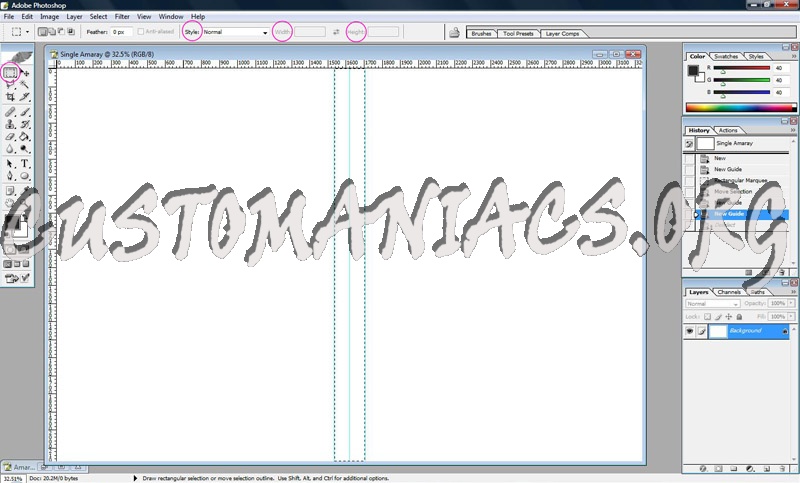Image resolution: width=800 pixels, height=483 pixels.
Task: Select the Healing Brush tool
Action: tap(10, 112)
